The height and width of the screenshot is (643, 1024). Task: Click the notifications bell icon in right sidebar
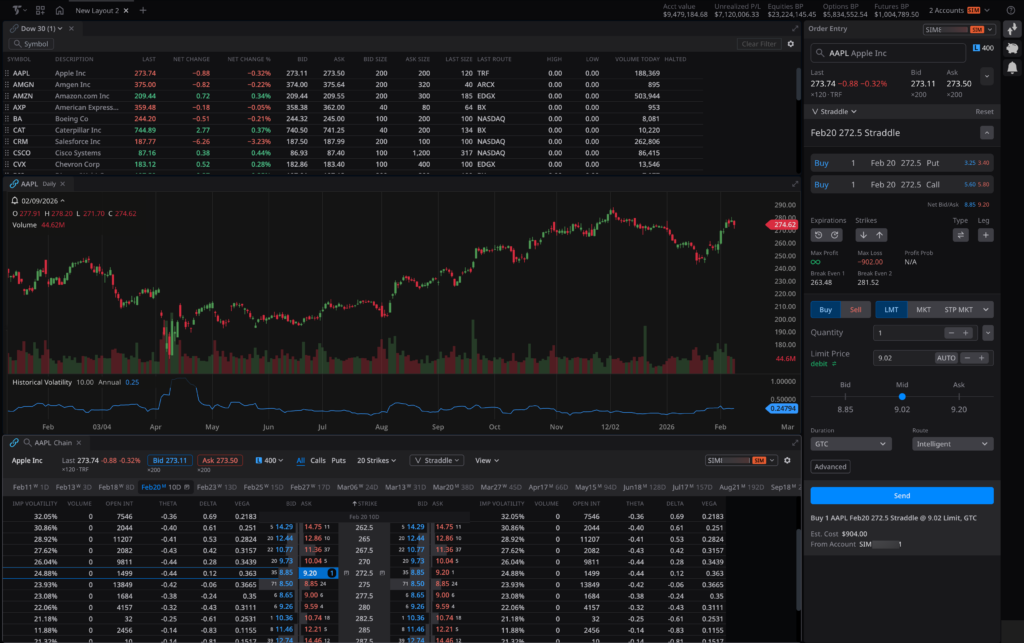[x=1012, y=66]
